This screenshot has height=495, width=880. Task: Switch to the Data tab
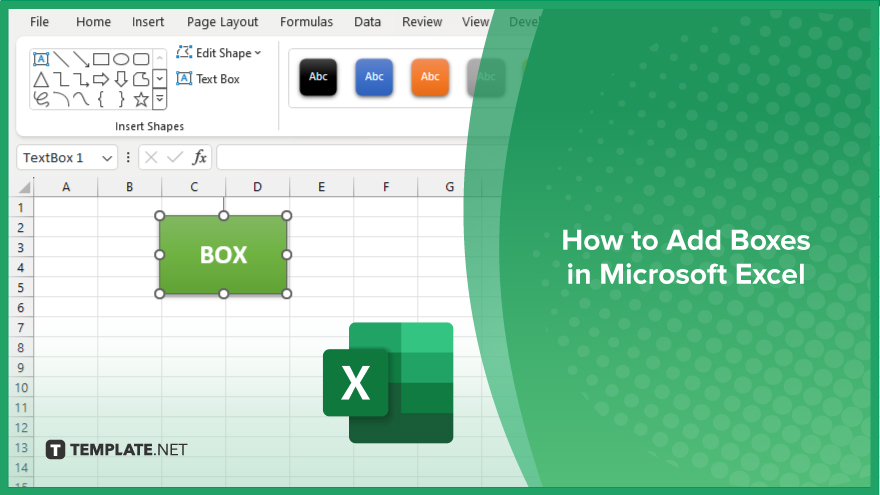367,22
